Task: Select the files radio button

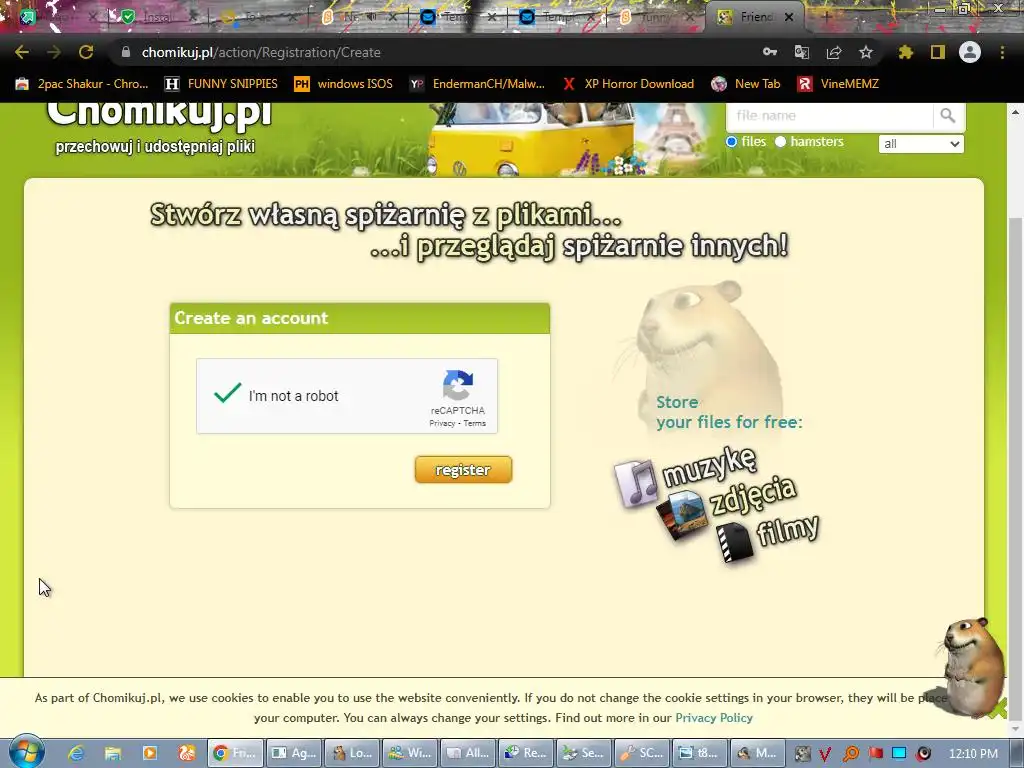Action: coord(731,142)
